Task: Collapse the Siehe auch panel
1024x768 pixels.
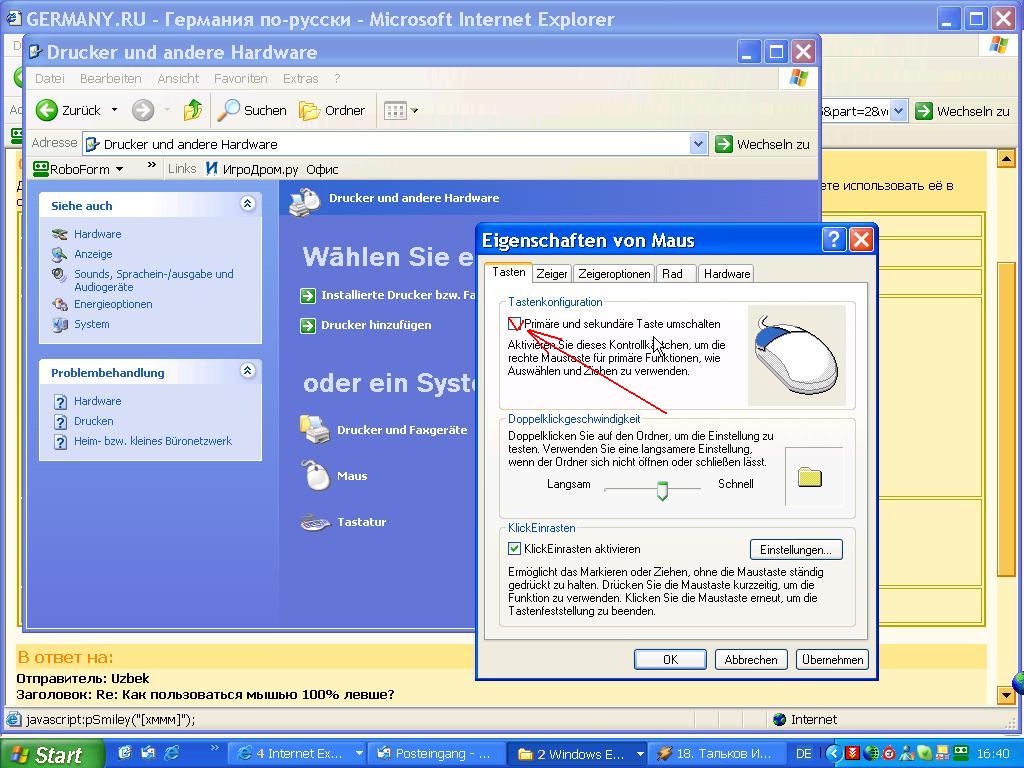Action: tap(247, 204)
